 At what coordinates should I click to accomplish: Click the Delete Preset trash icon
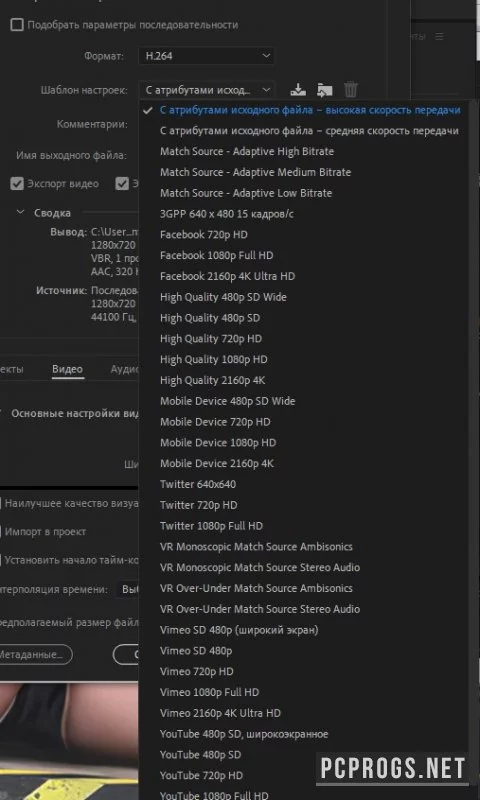[350, 90]
